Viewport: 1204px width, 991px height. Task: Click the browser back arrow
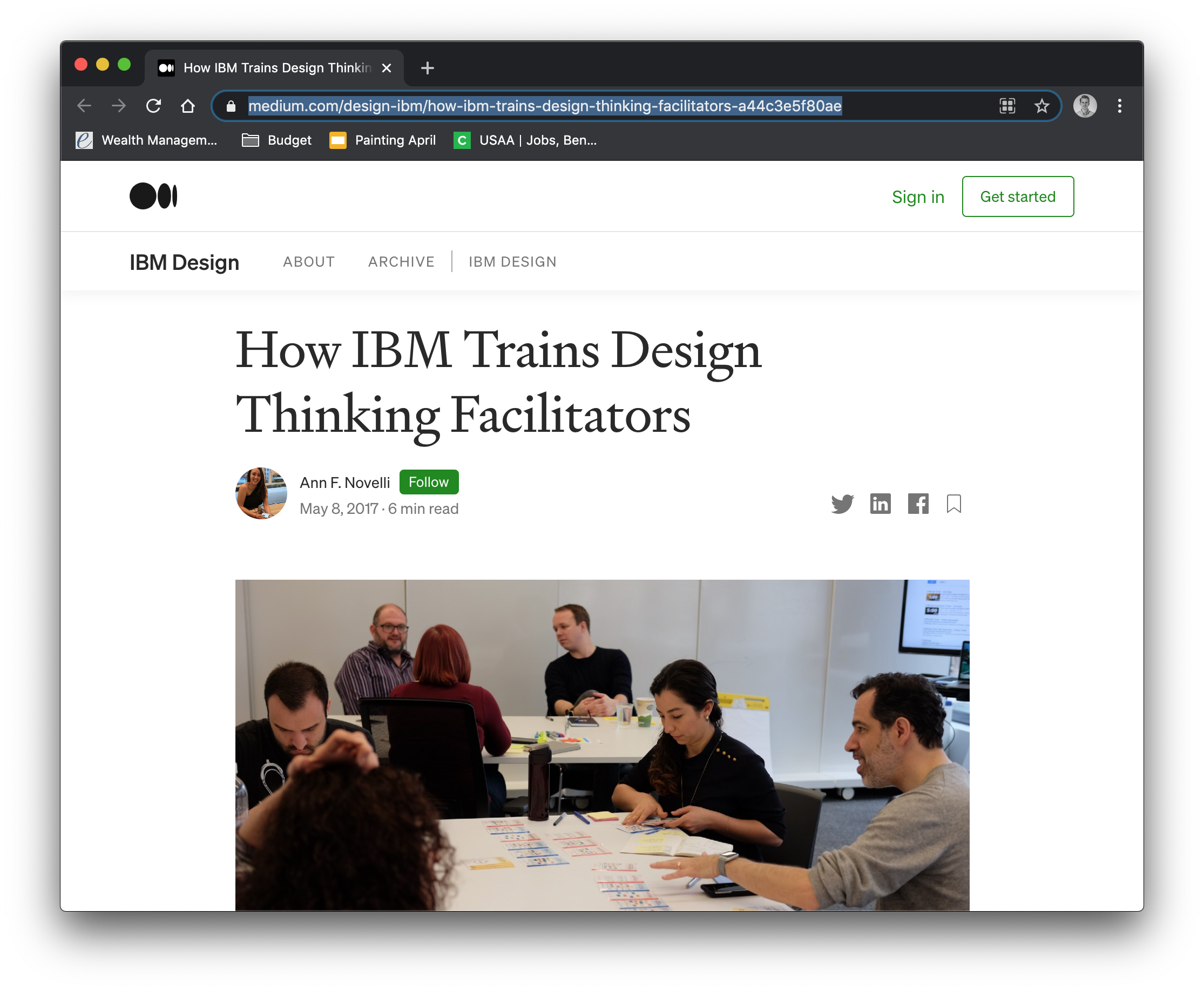(84, 106)
